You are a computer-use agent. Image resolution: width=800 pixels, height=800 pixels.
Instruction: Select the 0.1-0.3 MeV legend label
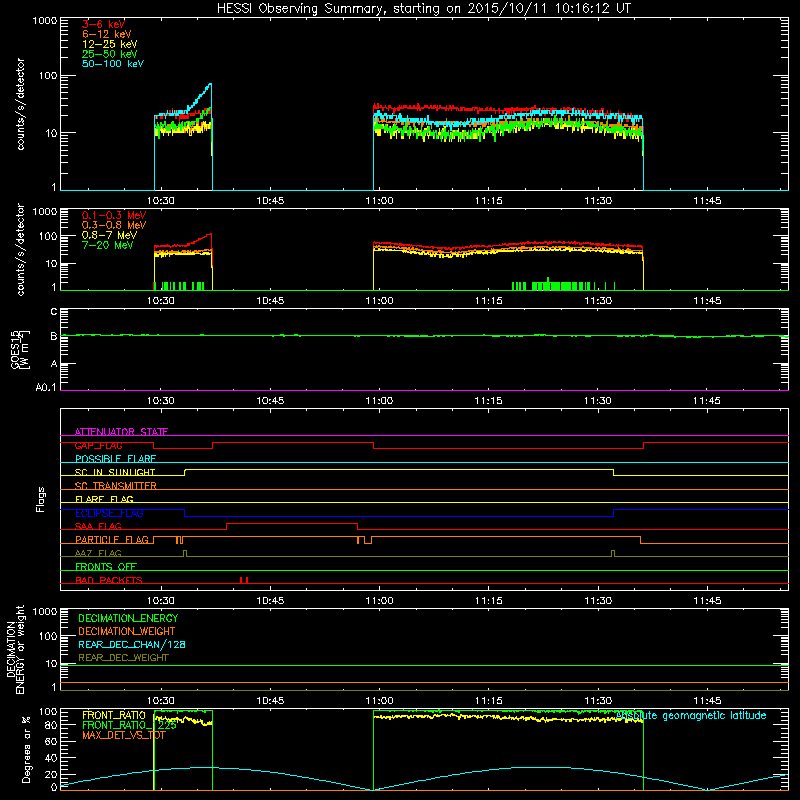[x=114, y=215]
